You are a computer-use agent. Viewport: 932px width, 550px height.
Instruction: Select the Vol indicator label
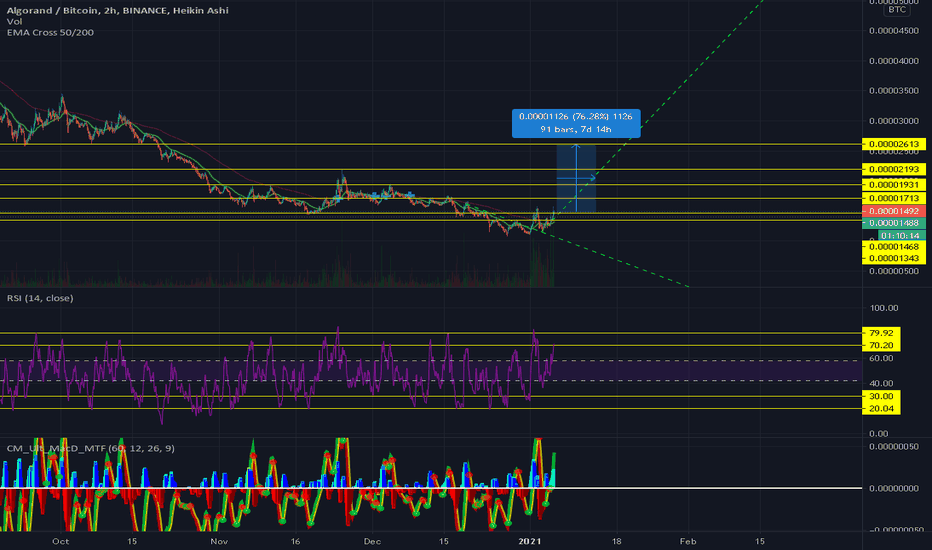pyautogui.click(x=14, y=21)
